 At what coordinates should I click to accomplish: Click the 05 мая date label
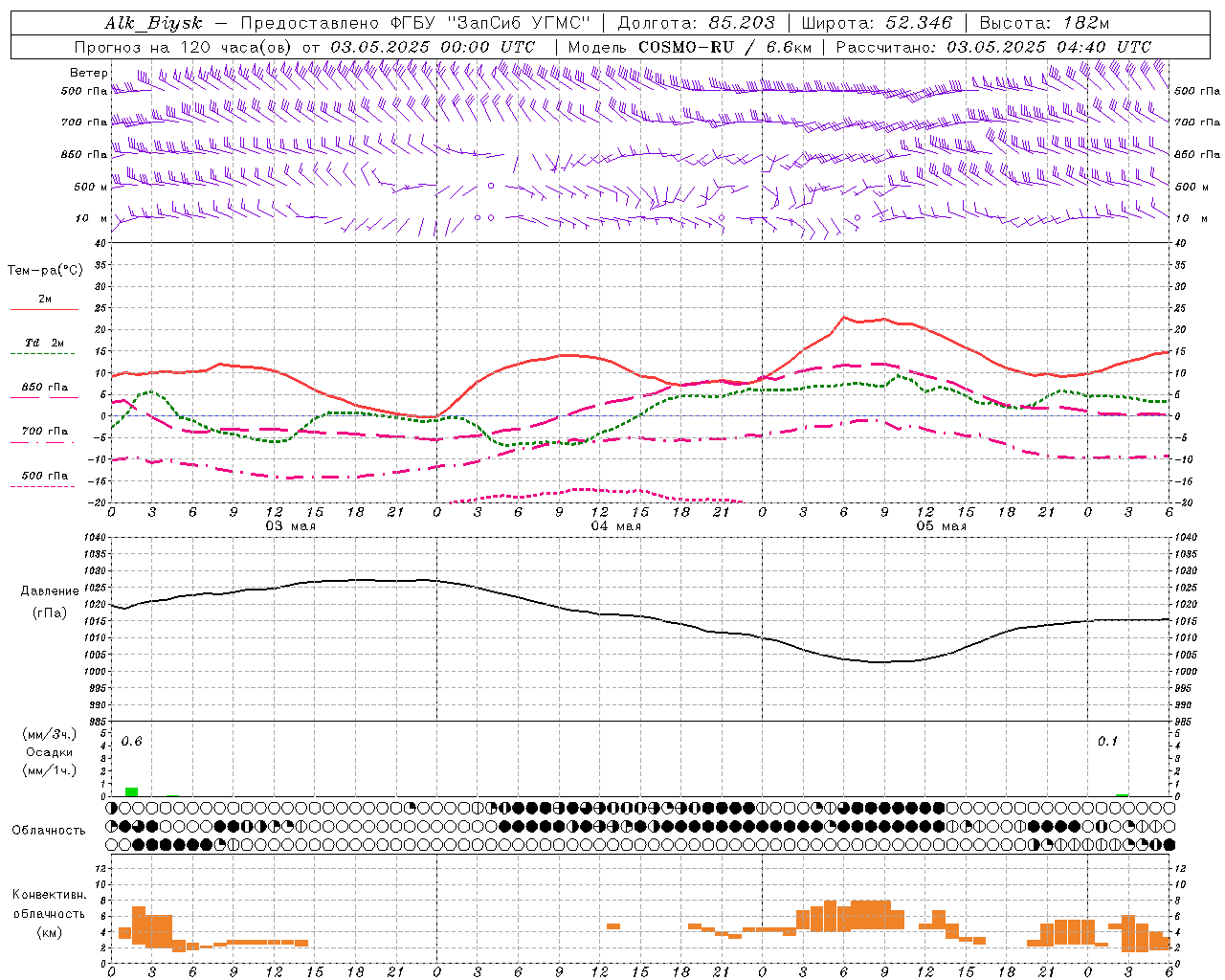(941, 526)
